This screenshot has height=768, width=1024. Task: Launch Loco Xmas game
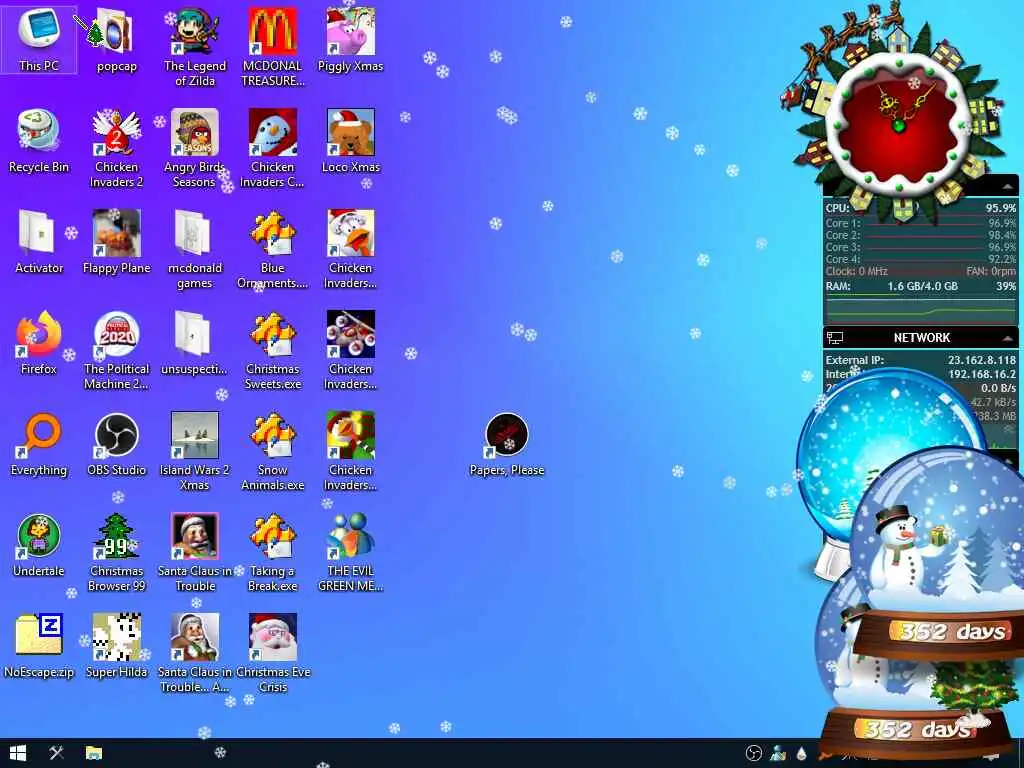[x=351, y=141]
